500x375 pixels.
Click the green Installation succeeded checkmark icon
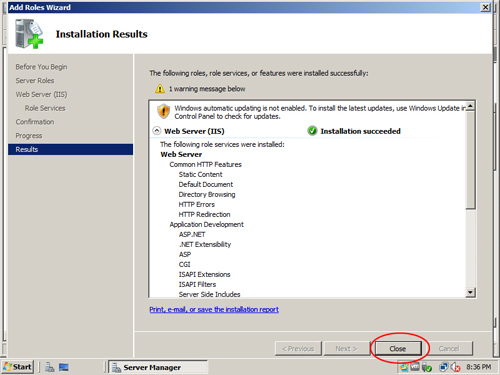tap(312, 131)
